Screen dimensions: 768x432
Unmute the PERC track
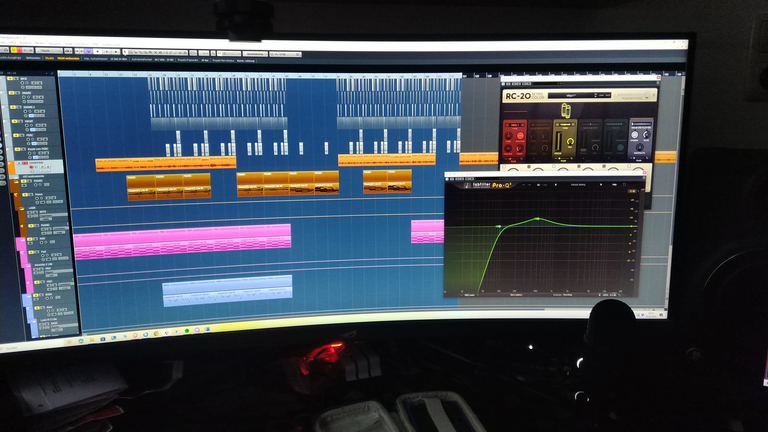(16, 135)
